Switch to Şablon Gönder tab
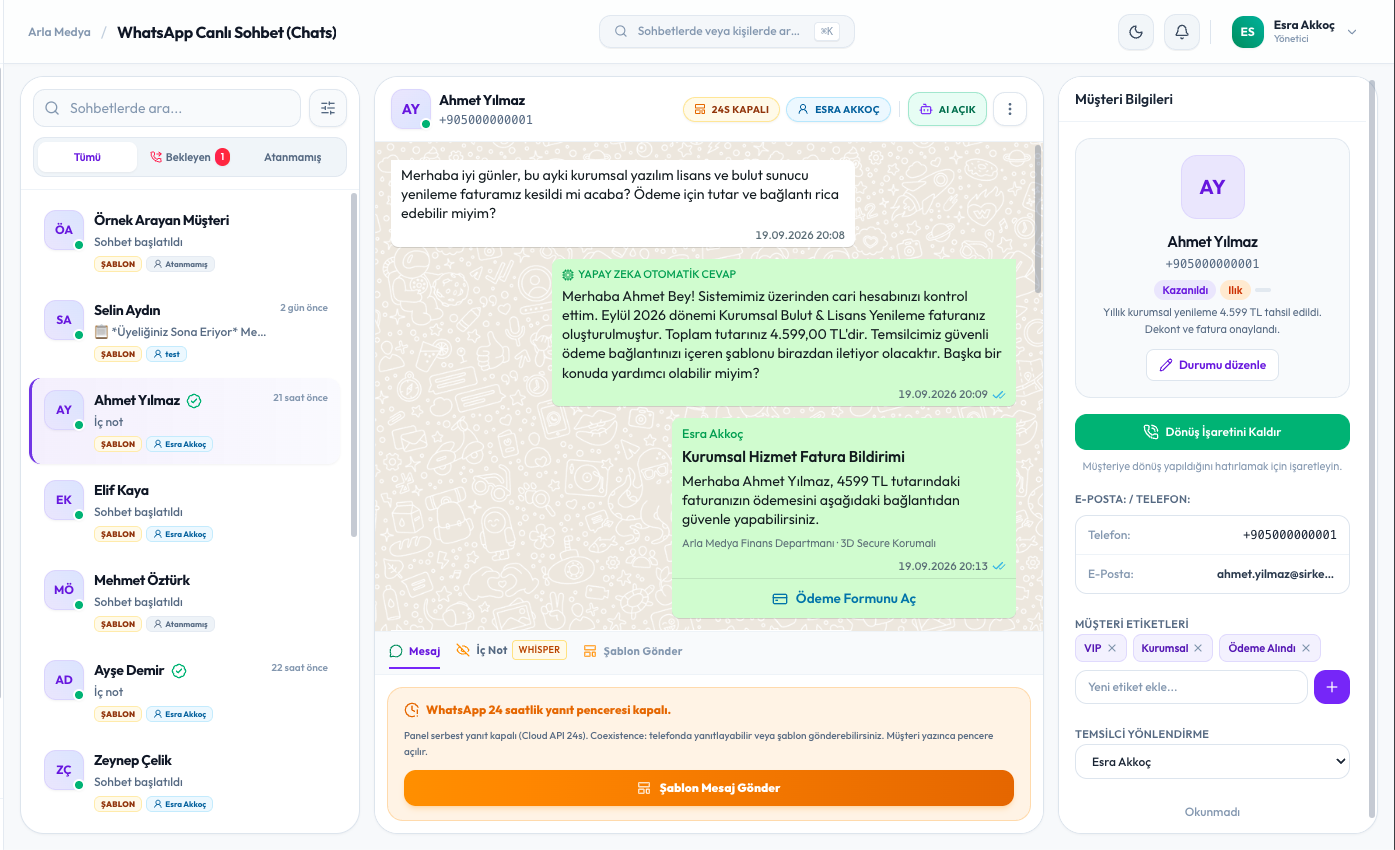 coord(633,651)
